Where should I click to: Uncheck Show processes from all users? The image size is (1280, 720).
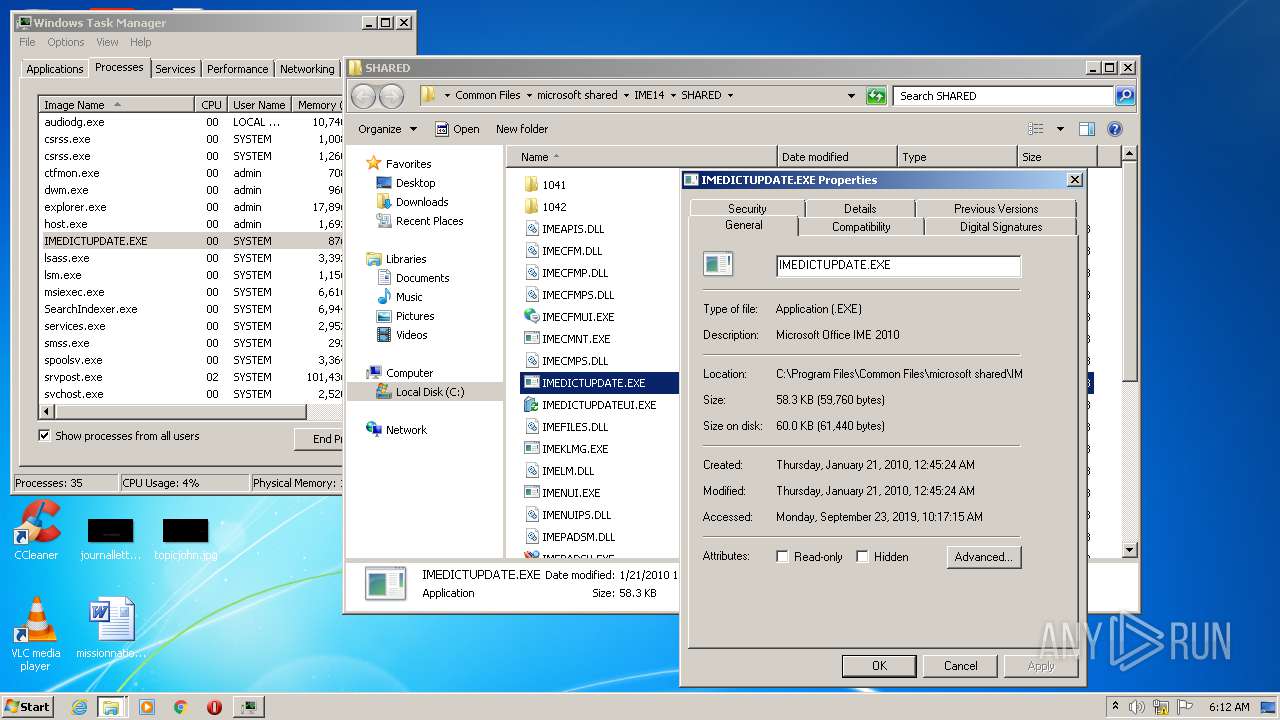[44, 436]
